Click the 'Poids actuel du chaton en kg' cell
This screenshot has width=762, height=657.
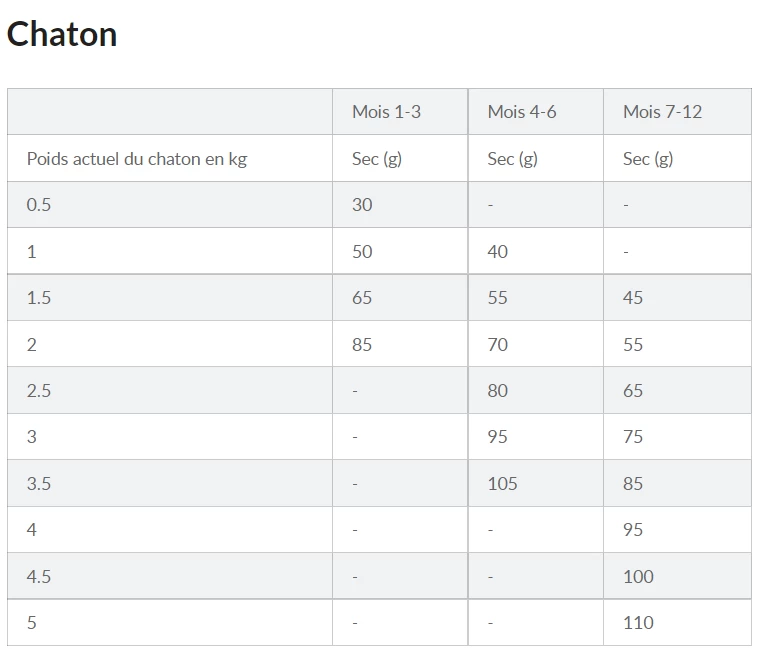[137, 159]
